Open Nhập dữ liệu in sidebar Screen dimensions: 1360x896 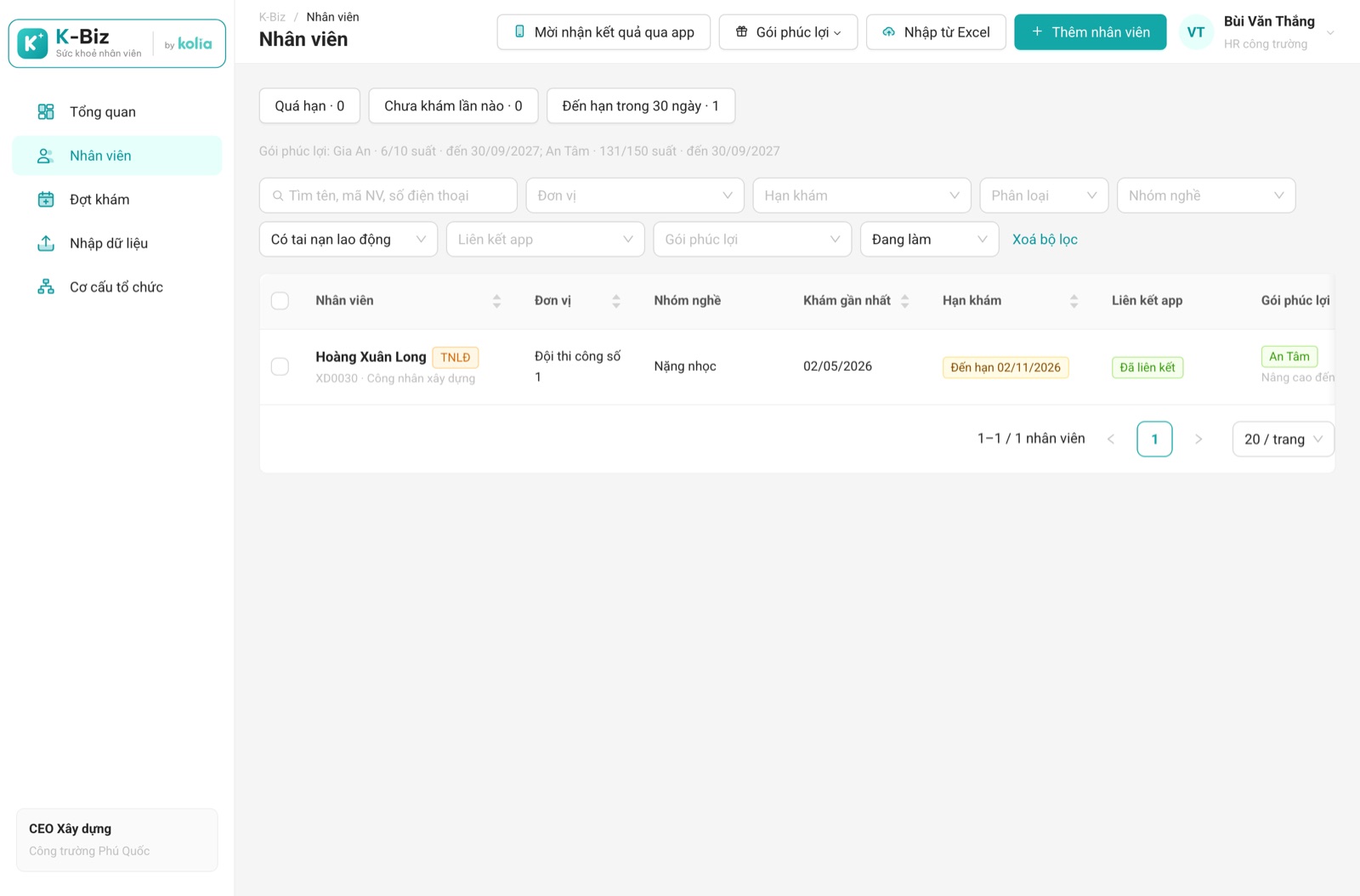[117, 243]
